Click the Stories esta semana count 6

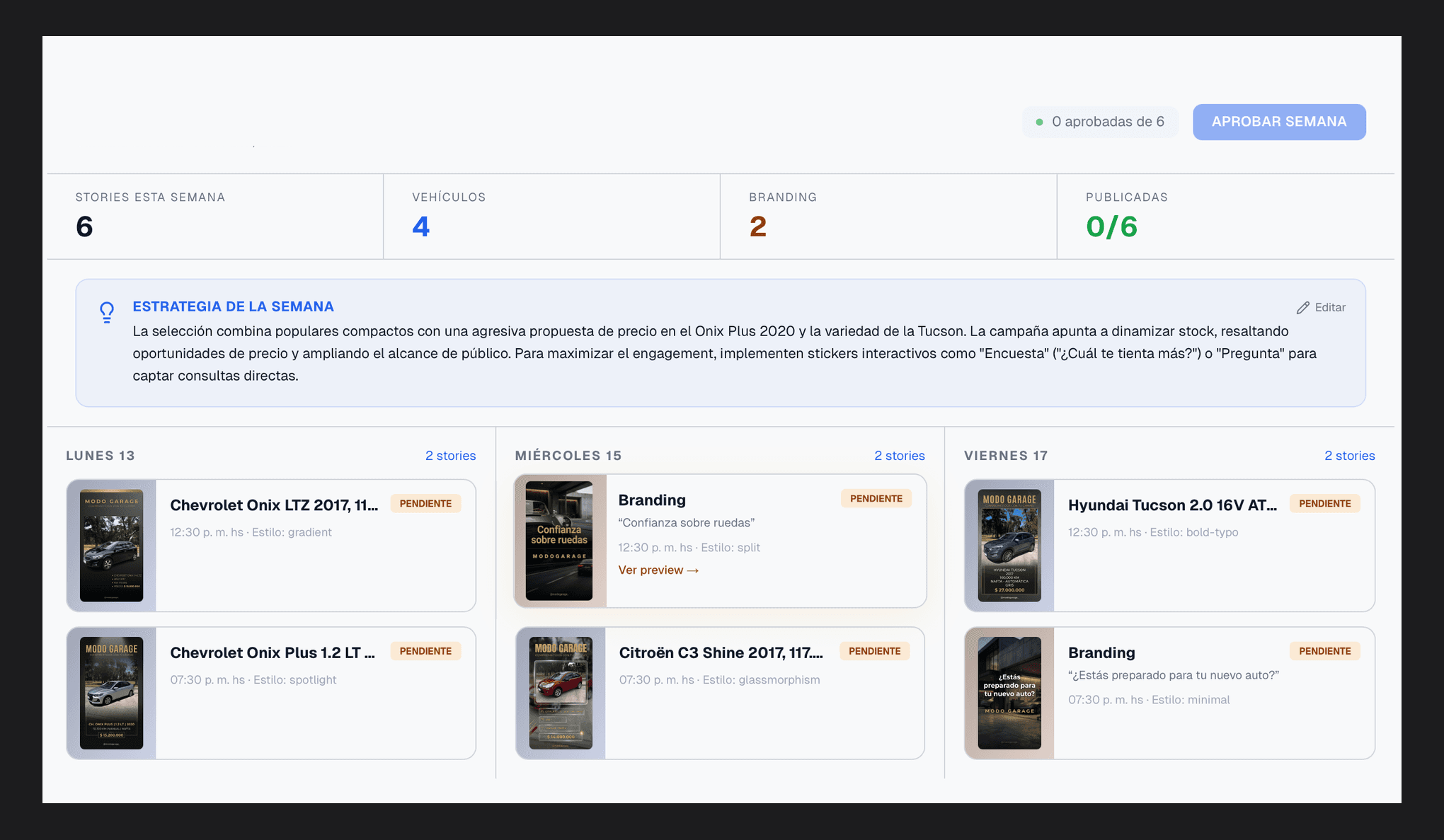(x=84, y=227)
